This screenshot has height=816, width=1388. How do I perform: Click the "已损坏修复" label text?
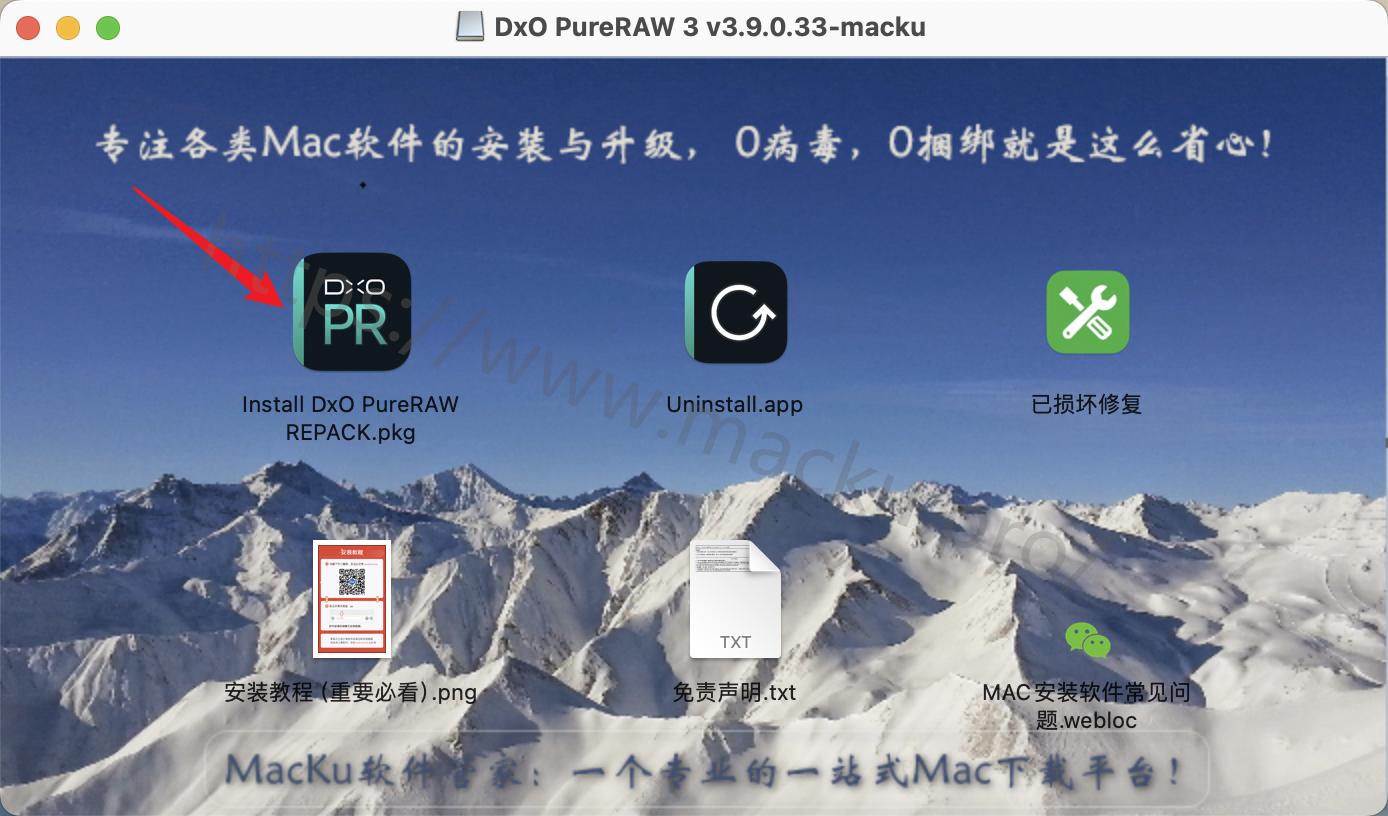click(1087, 405)
